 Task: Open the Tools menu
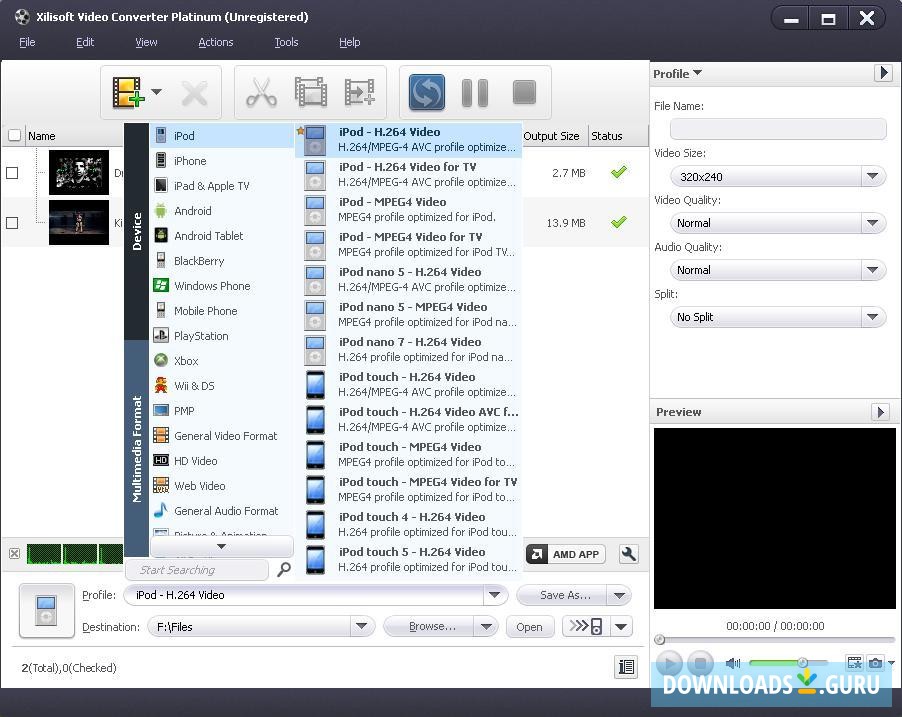[286, 42]
